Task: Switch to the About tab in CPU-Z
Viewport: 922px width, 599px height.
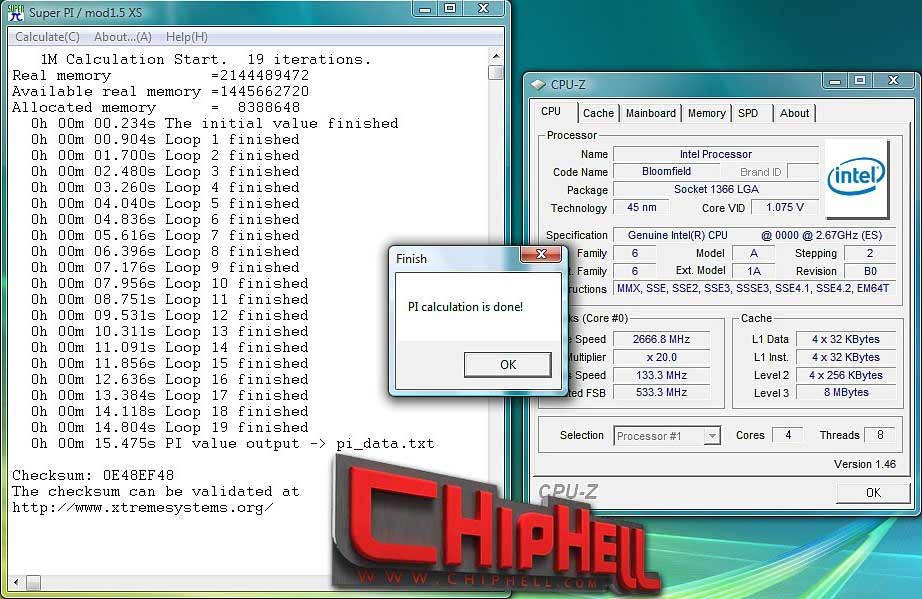Action: pyautogui.click(x=794, y=113)
